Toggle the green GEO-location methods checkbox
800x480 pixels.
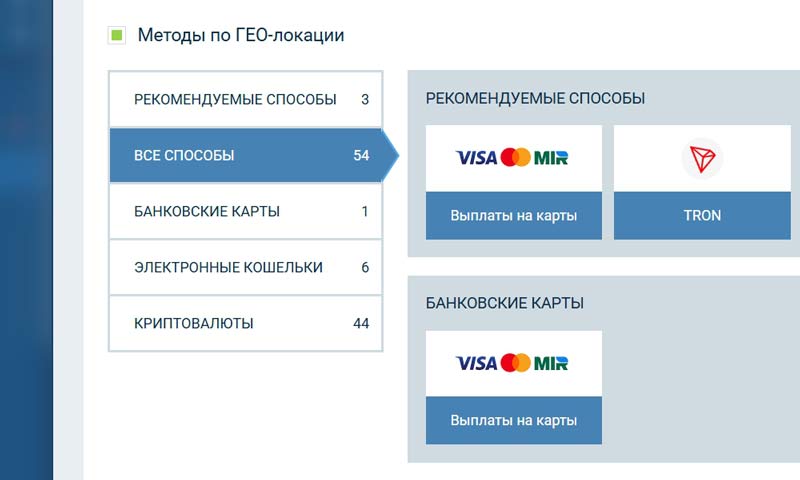coord(117,36)
